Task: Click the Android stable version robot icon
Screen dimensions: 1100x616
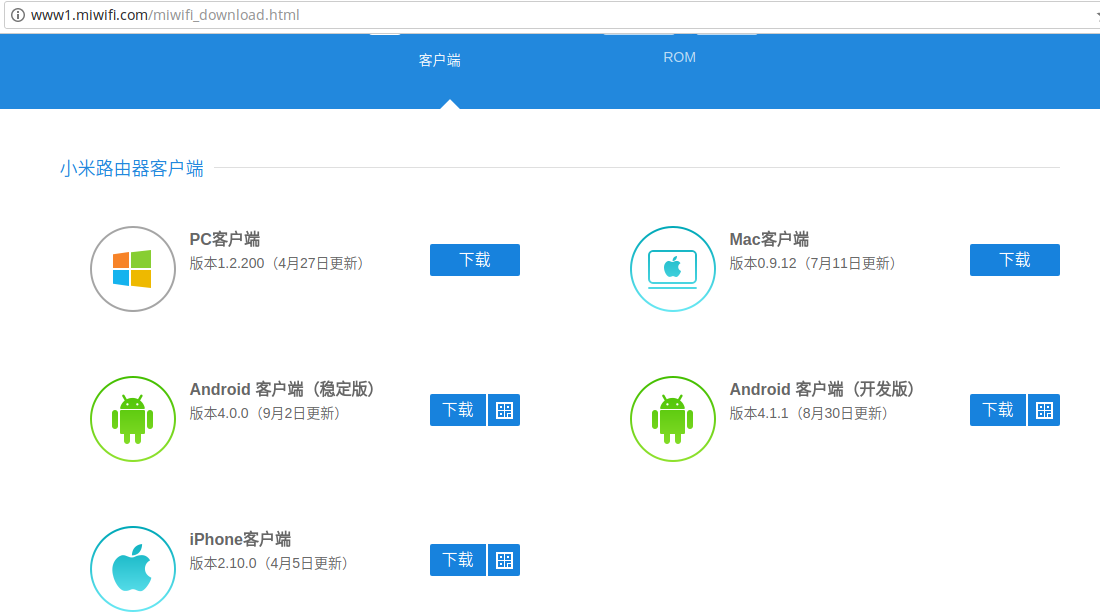Action: click(133, 419)
